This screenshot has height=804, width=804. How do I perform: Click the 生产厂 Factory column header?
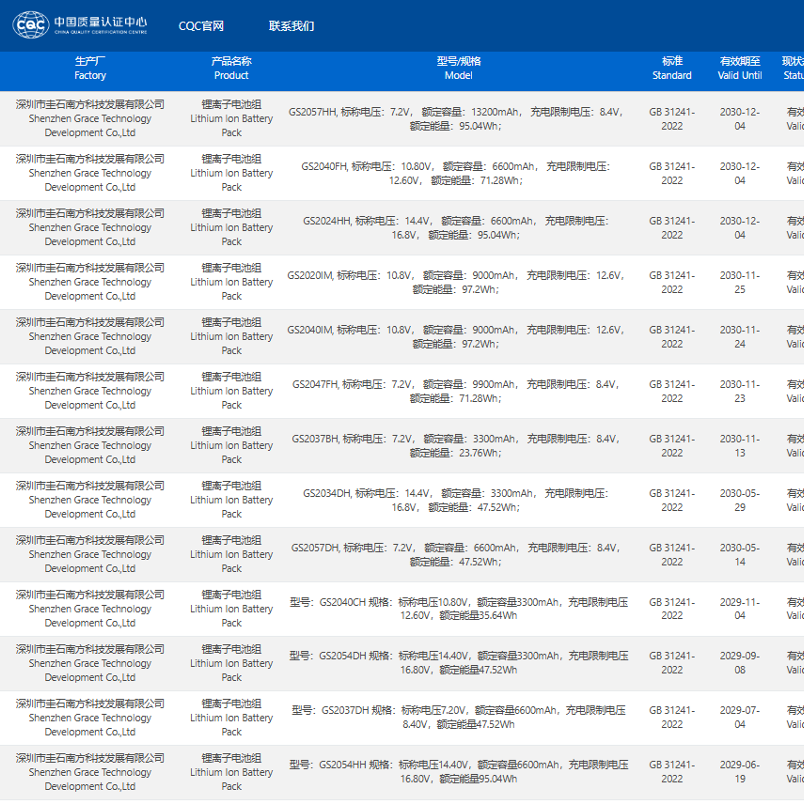click(90, 68)
